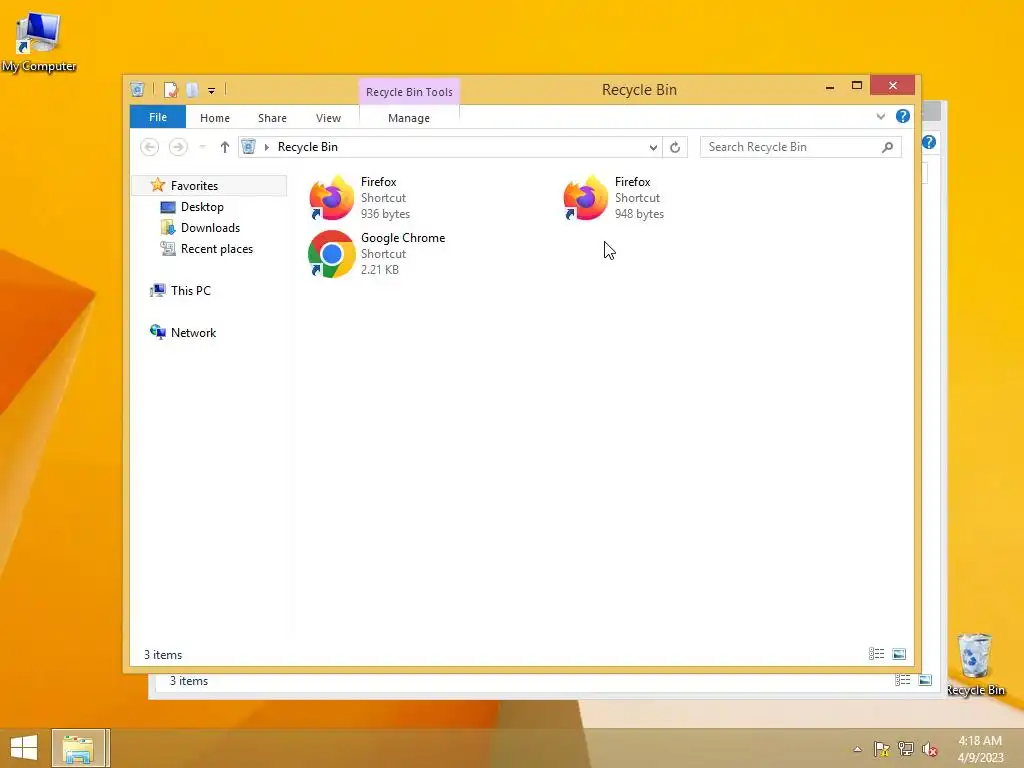
Task: Go up one level with Up arrow
Action: coord(225,147)
